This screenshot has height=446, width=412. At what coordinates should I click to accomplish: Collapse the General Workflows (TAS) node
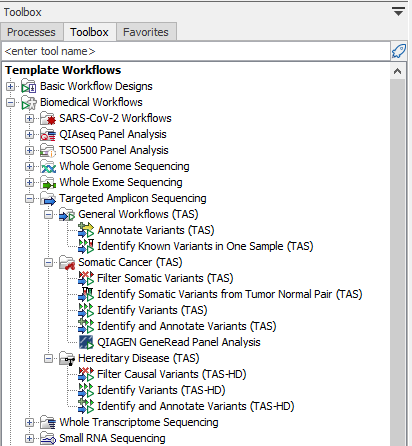click(x=48, y=214)
